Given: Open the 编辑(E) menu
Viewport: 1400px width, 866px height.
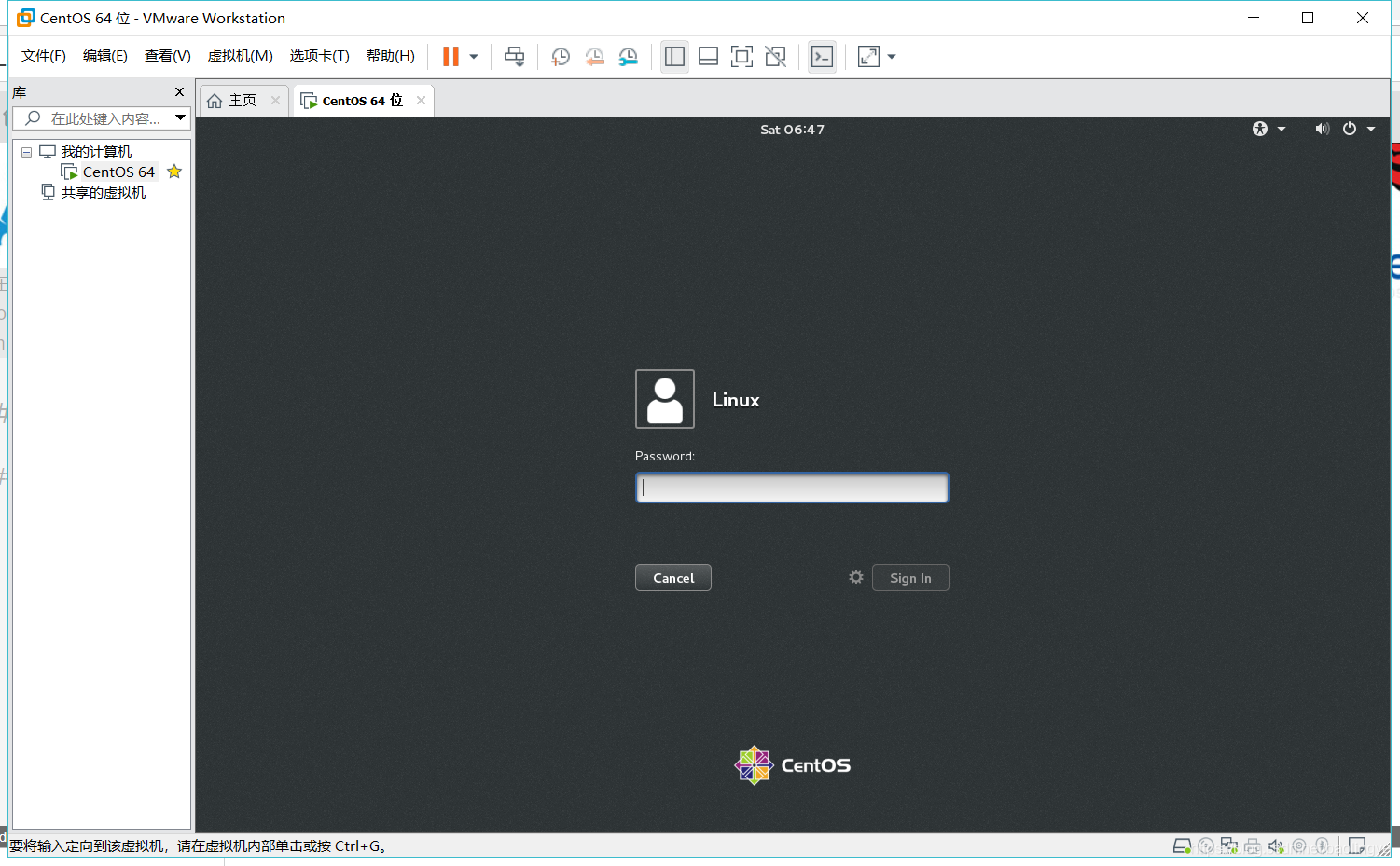Looking at the screenshot, I should pos(105,56).
